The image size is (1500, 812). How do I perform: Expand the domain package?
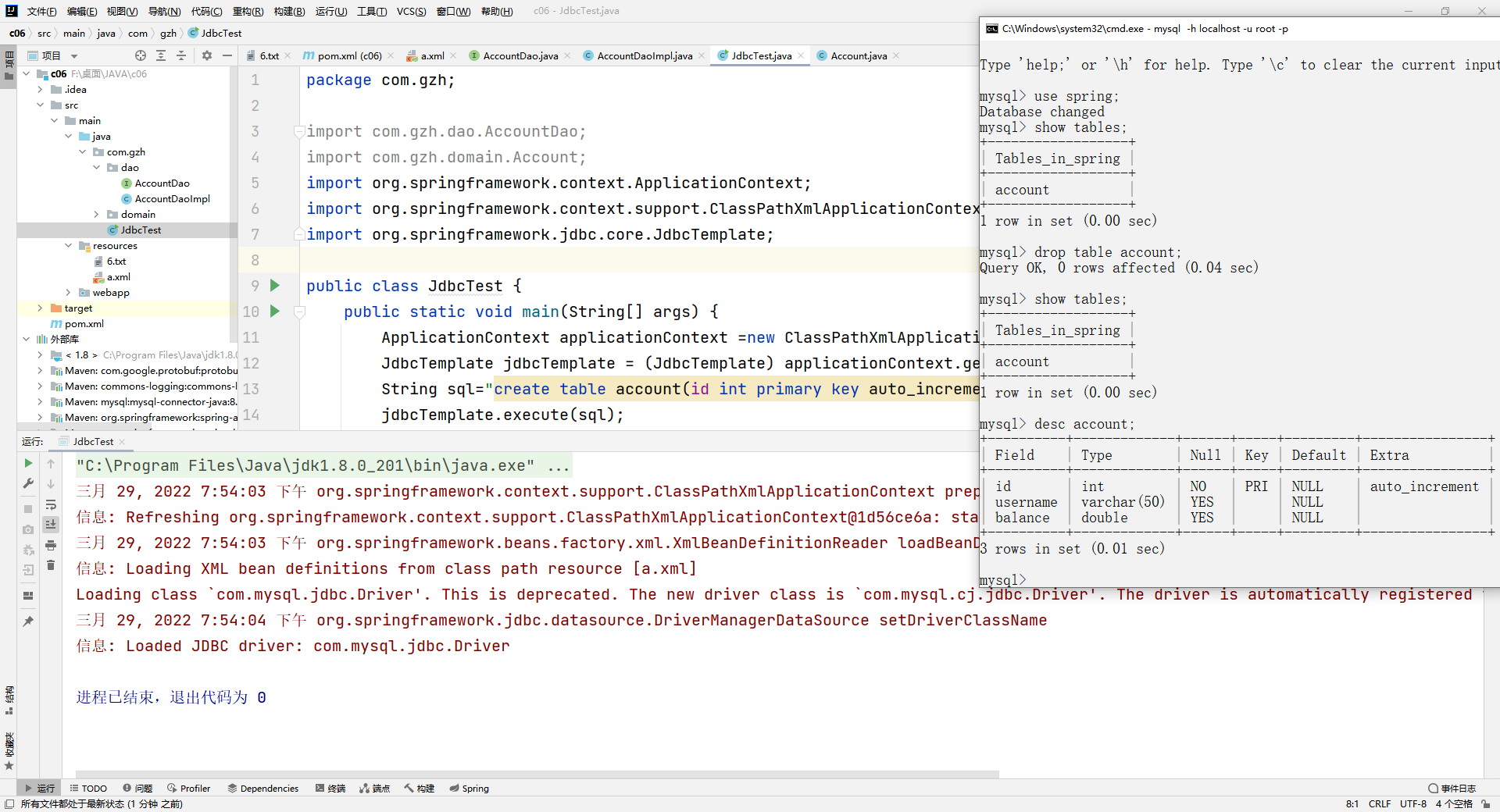(x=97, y=215)
